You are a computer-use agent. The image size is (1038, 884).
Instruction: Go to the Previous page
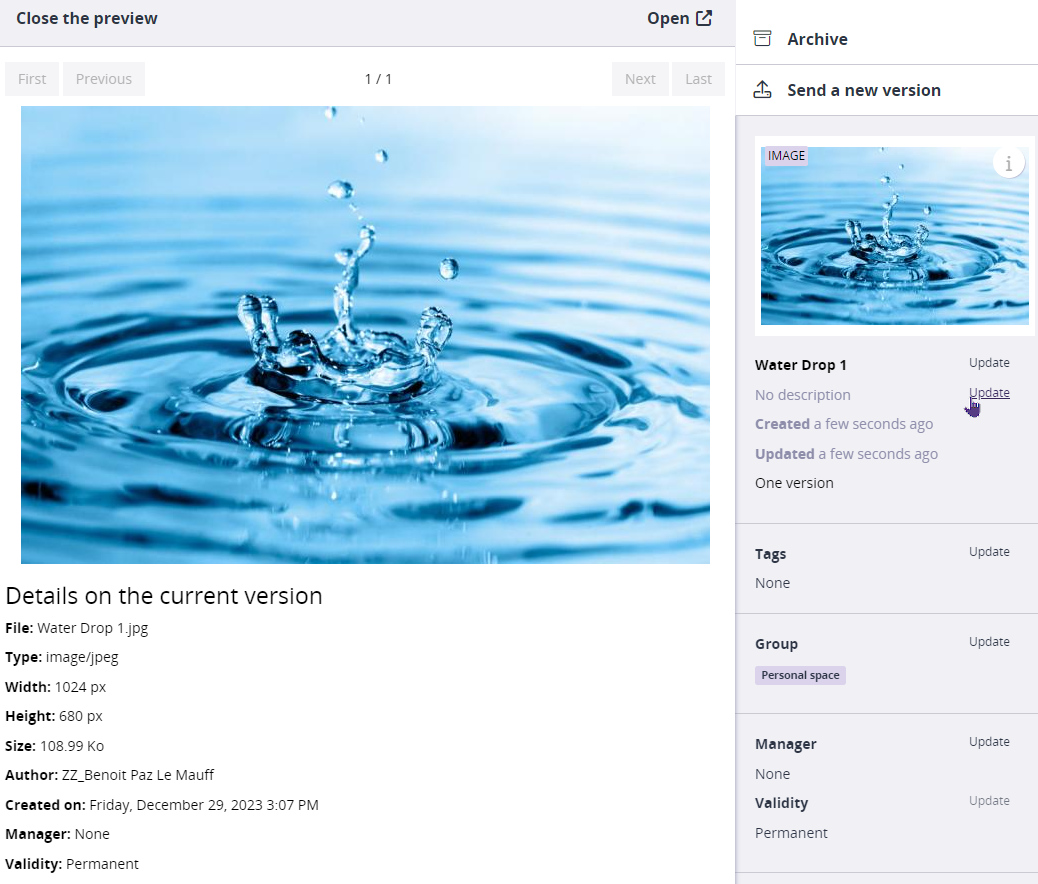(104, 79)
